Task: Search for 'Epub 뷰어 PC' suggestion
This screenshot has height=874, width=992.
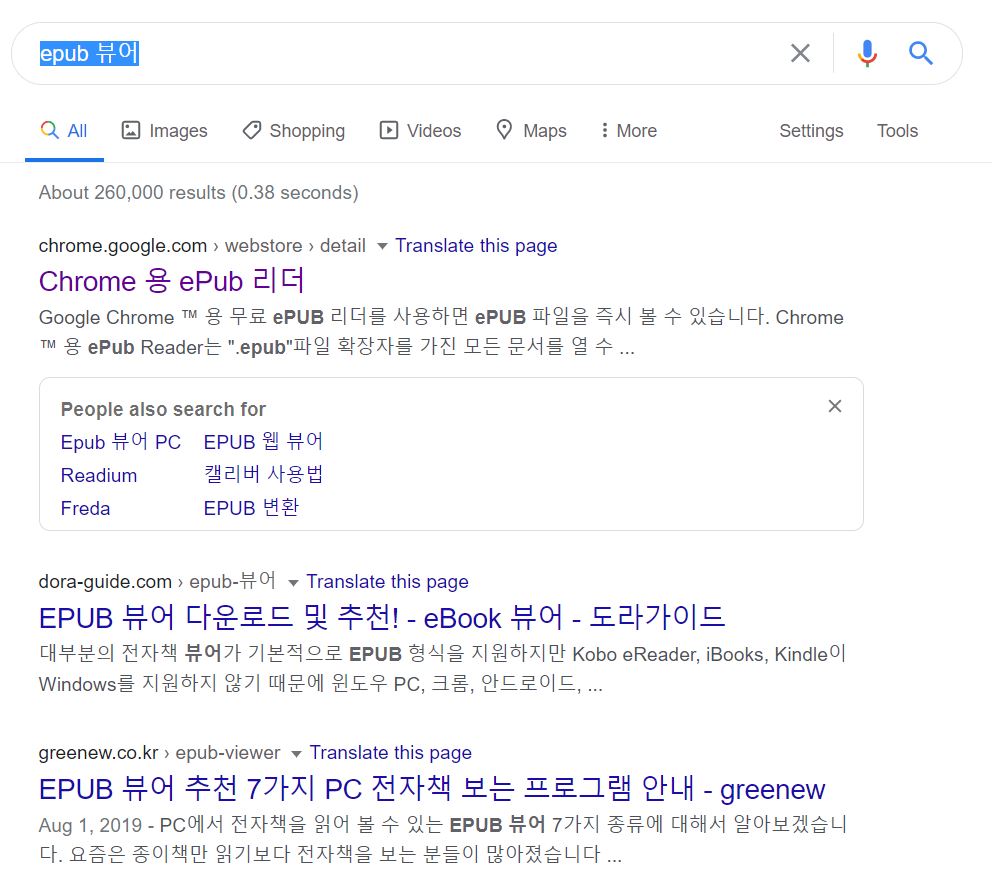Action: point(121,442)
